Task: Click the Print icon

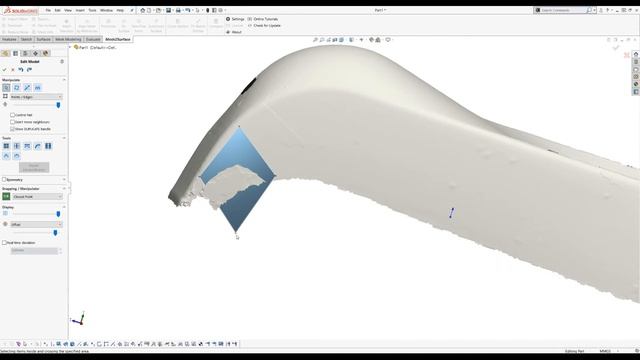Action: 178,10
